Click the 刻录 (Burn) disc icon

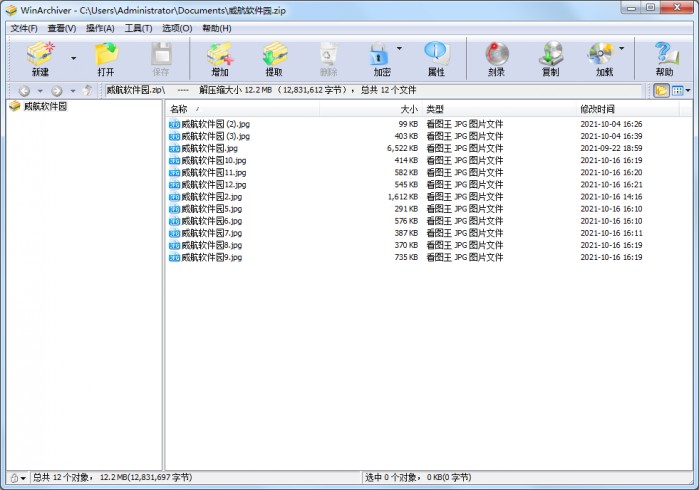click(x=496, y=55)
